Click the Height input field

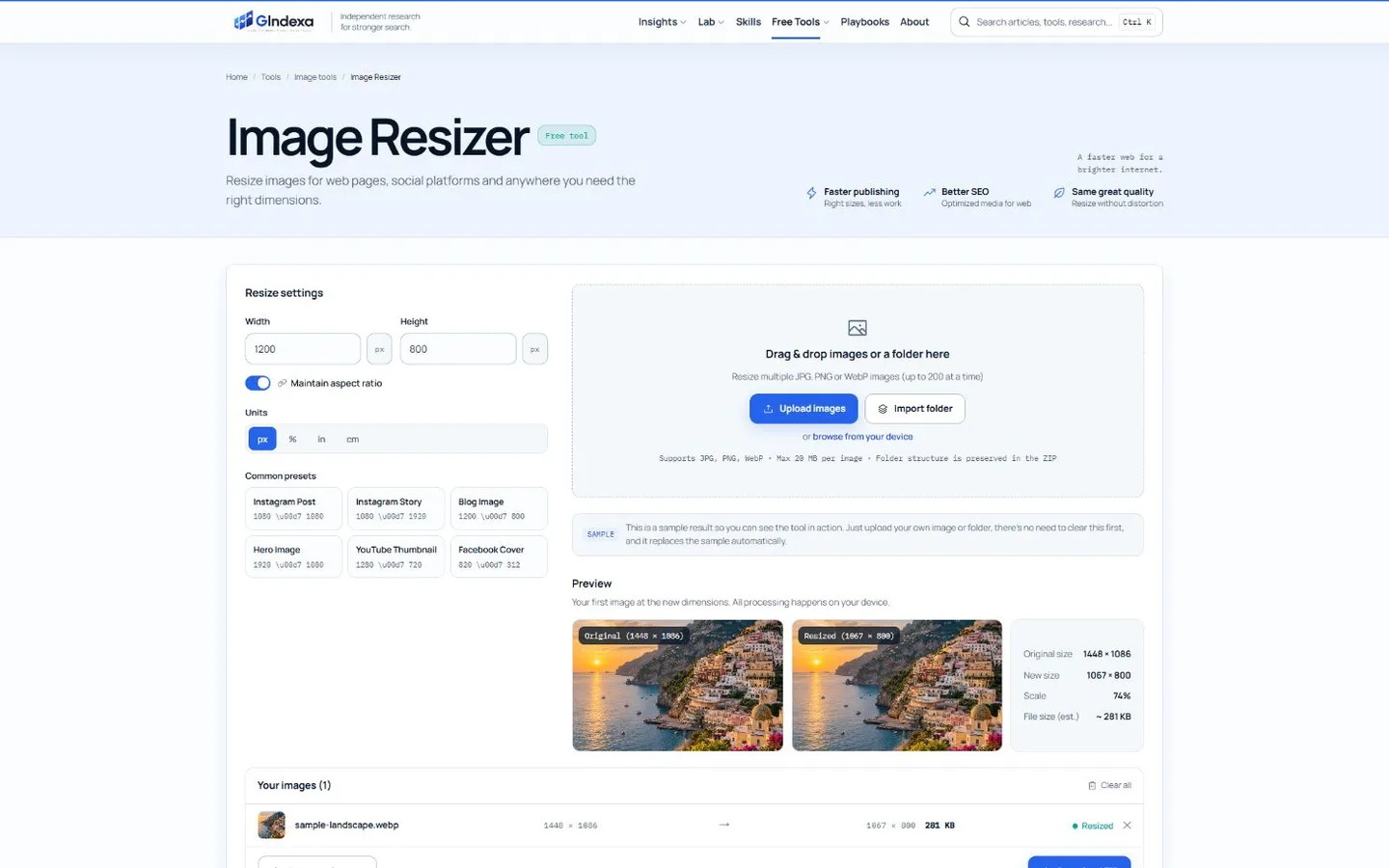click(458, 349)
